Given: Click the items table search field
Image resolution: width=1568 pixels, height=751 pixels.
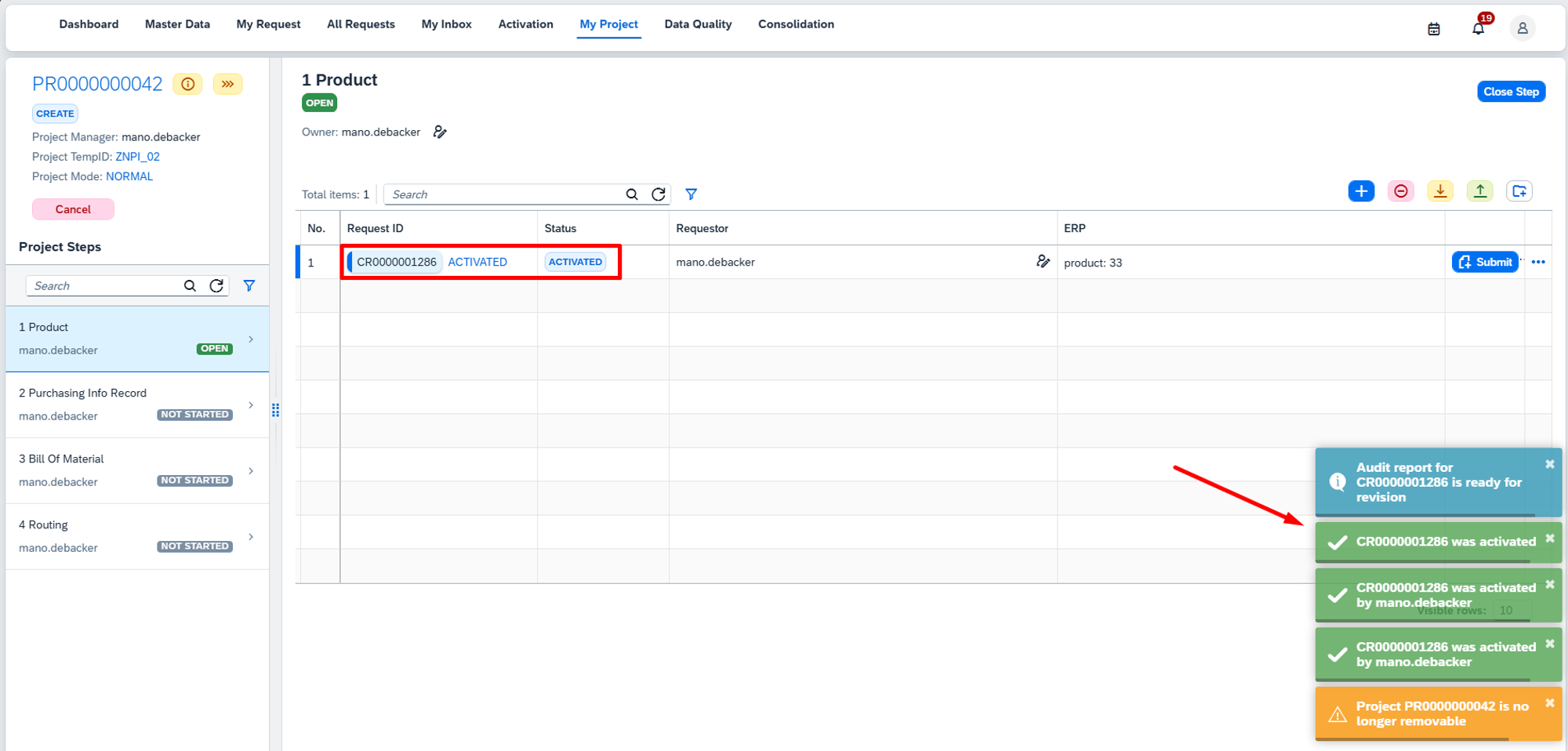Looking at the screenshot, I should (506, 194).
